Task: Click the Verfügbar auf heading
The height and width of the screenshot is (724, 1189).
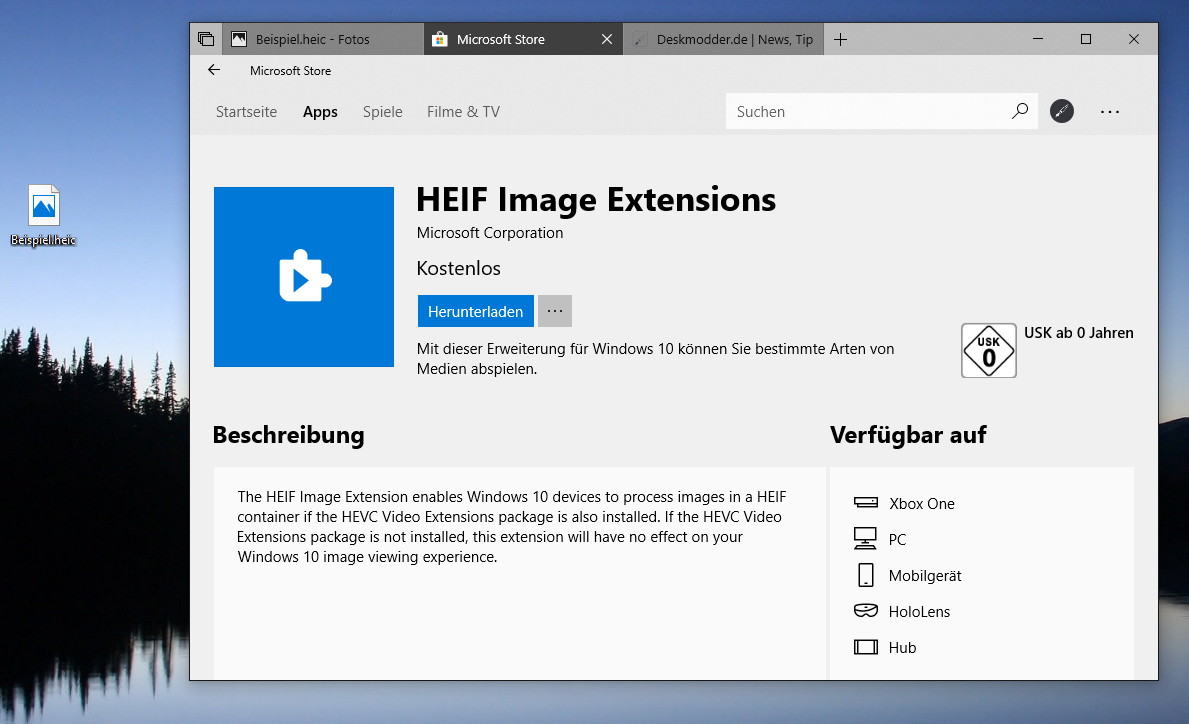Action: tap(908, 435)
